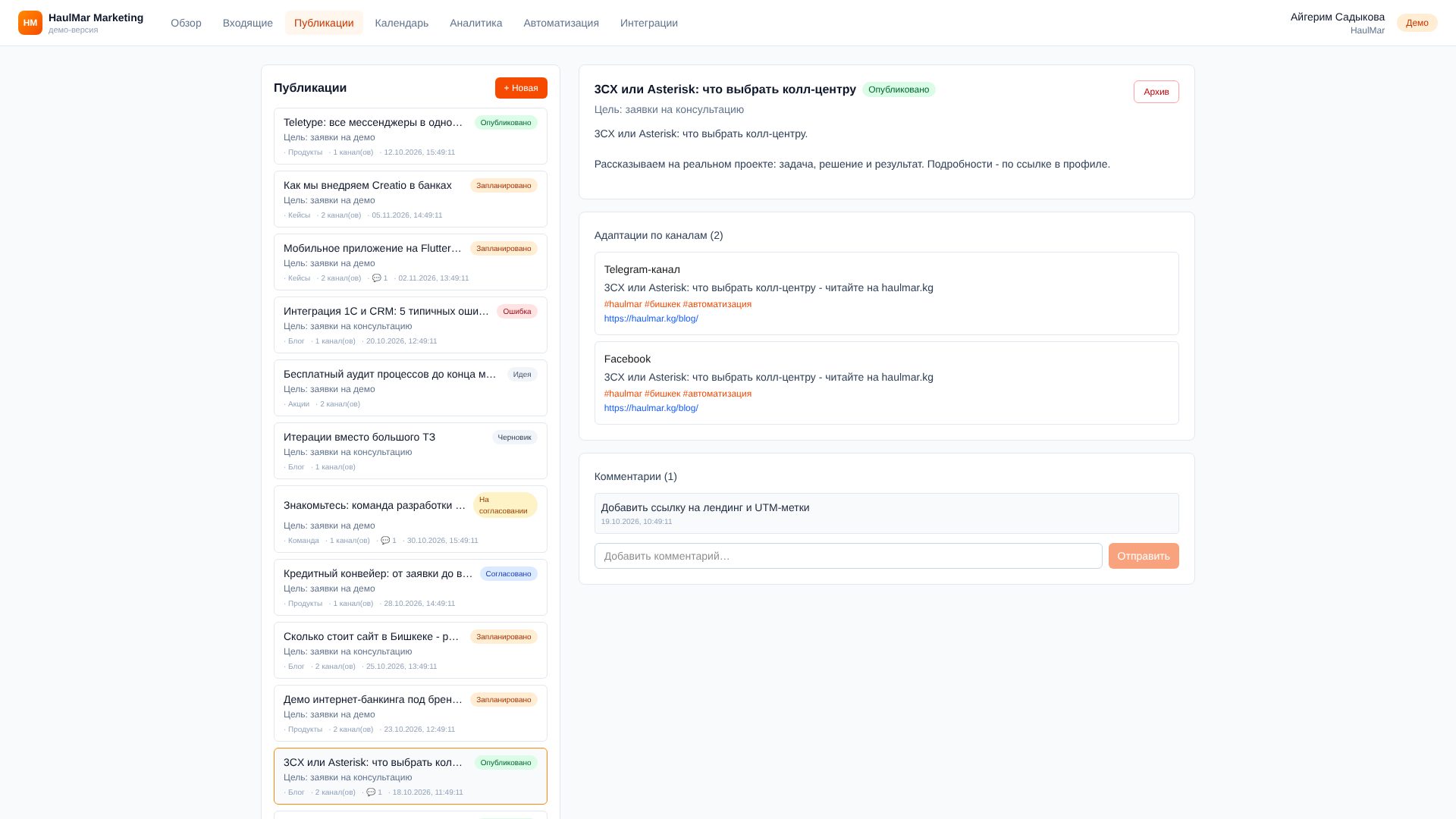Viewport: 1456px width, 819px height.
Task: Open Как мы внедряем Creatio в банках
Action: click(410, 199)
